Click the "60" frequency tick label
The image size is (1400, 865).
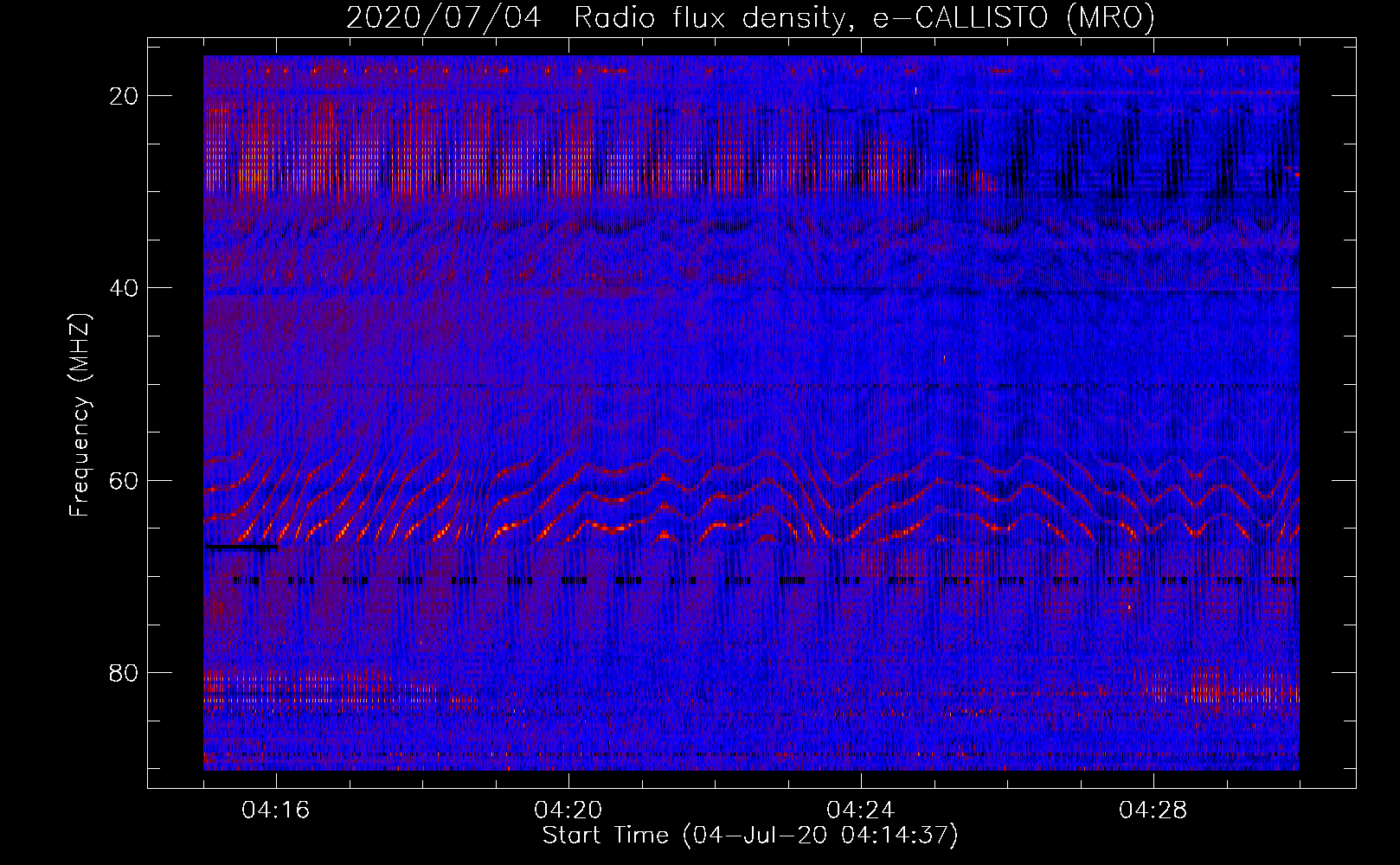tap(125, 480)
